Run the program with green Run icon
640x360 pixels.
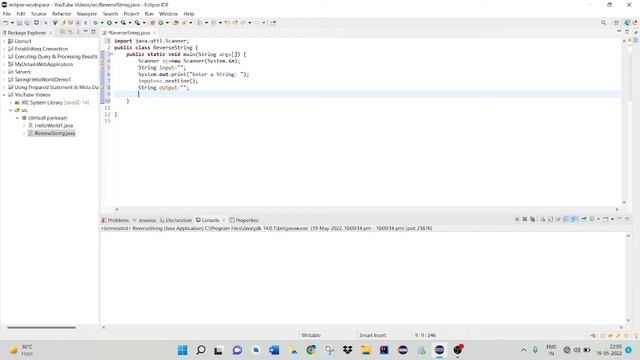coord(109,23)
